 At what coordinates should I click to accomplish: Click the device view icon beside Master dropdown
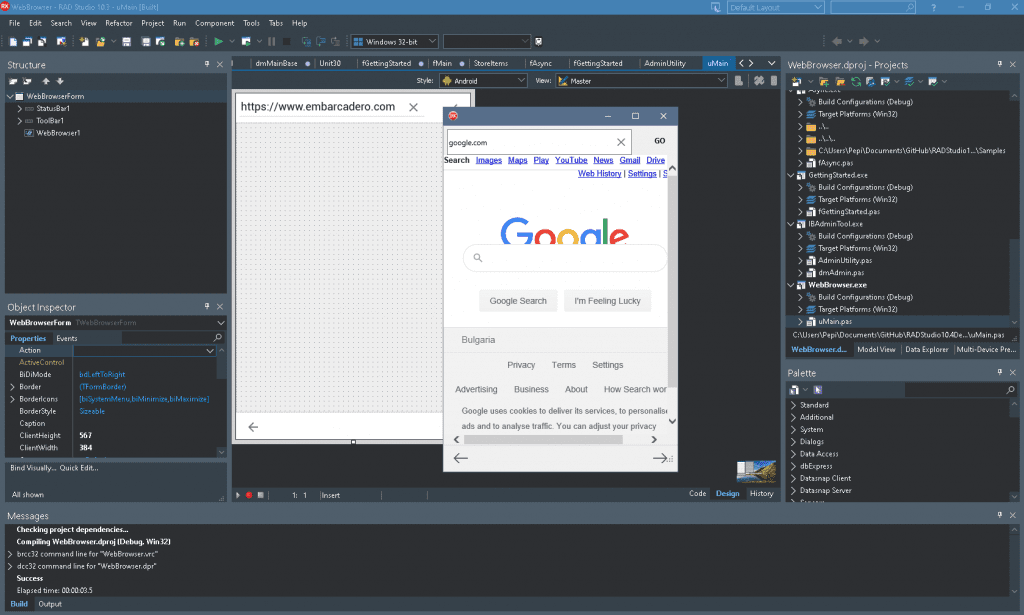[x=739, y=81]
